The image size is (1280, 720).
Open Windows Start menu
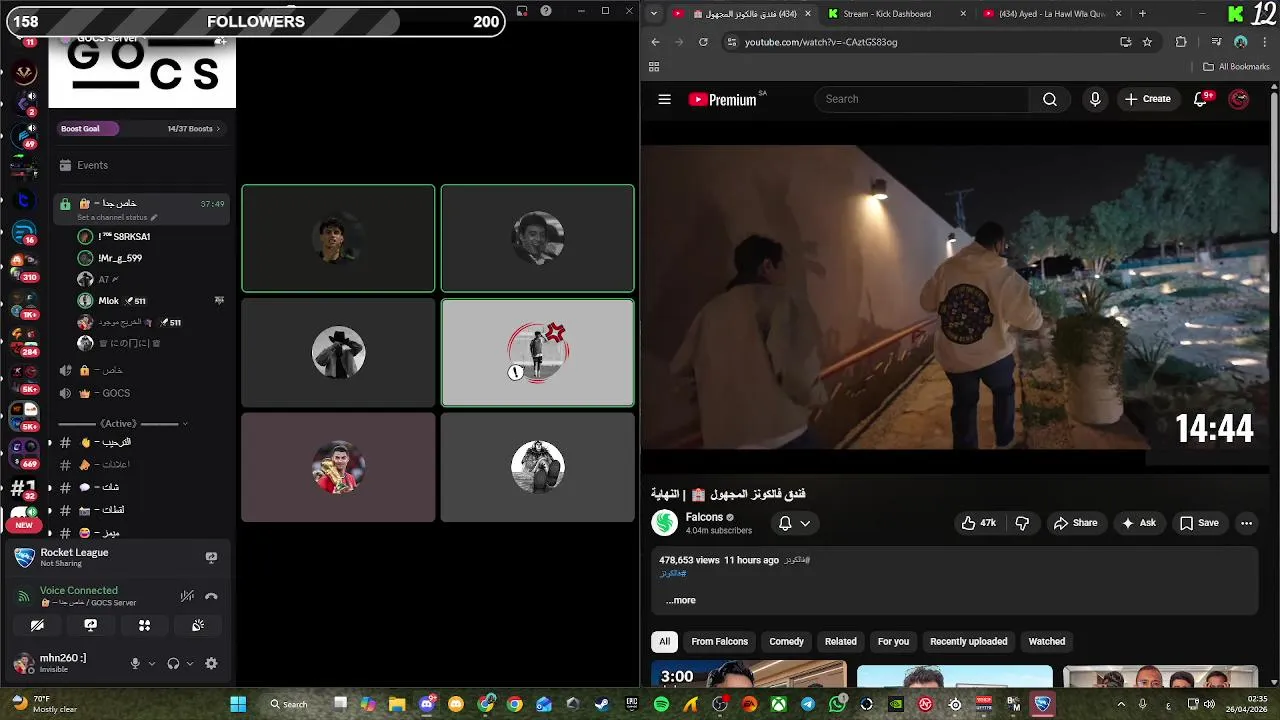pos(238,704)
